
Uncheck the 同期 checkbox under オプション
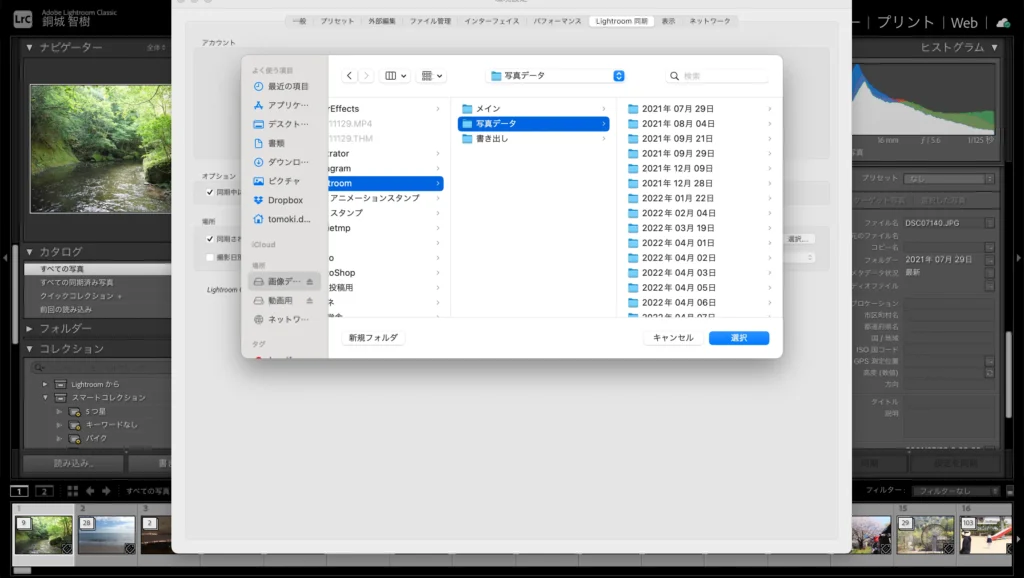[209, 192]
